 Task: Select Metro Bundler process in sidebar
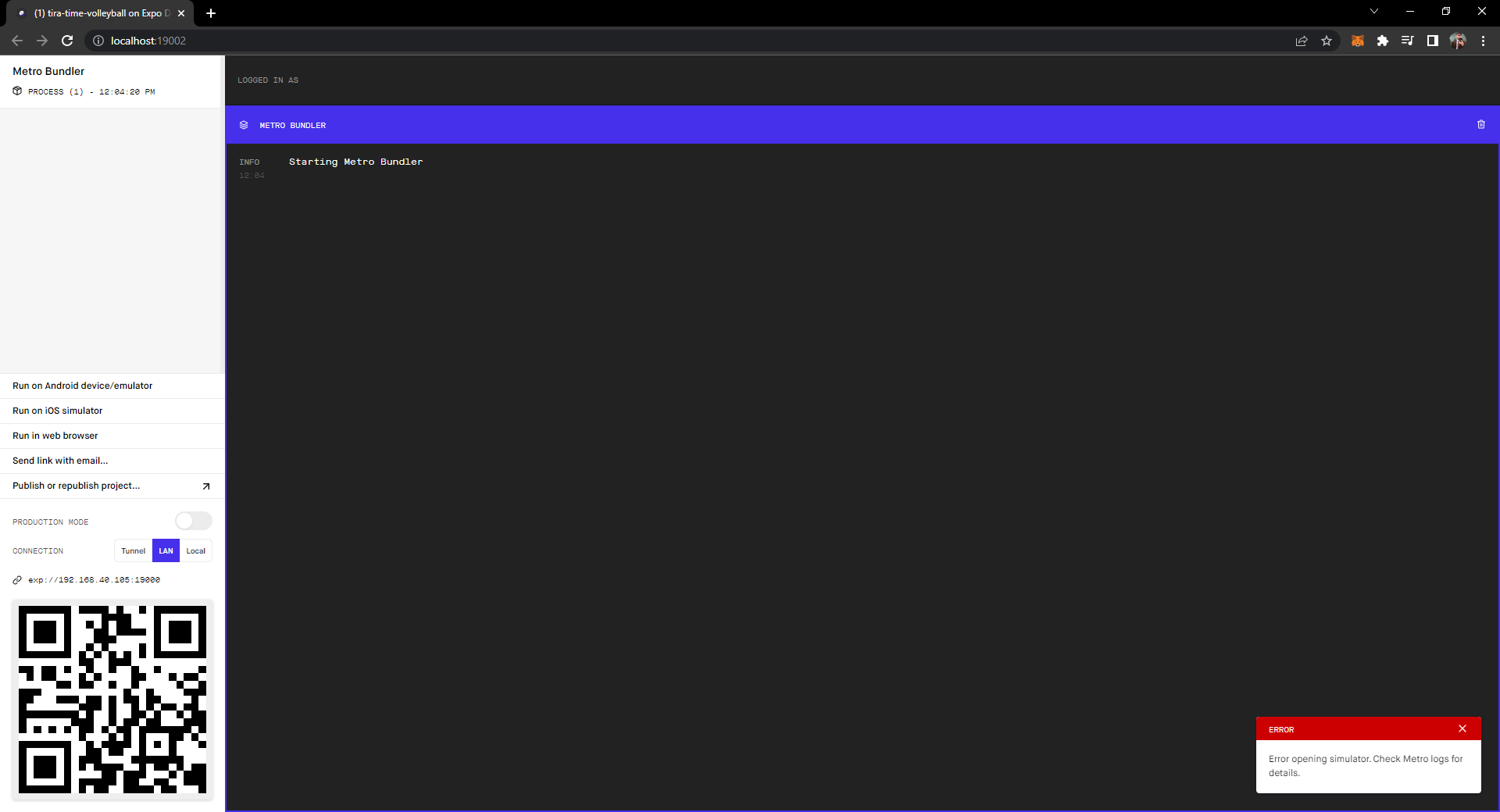point(112,81)
